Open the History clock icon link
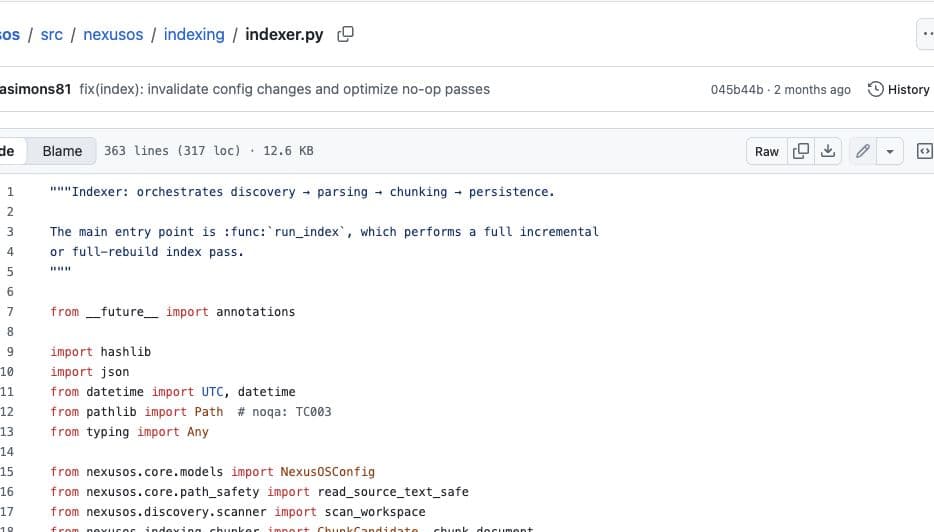 tap(898, 89)
